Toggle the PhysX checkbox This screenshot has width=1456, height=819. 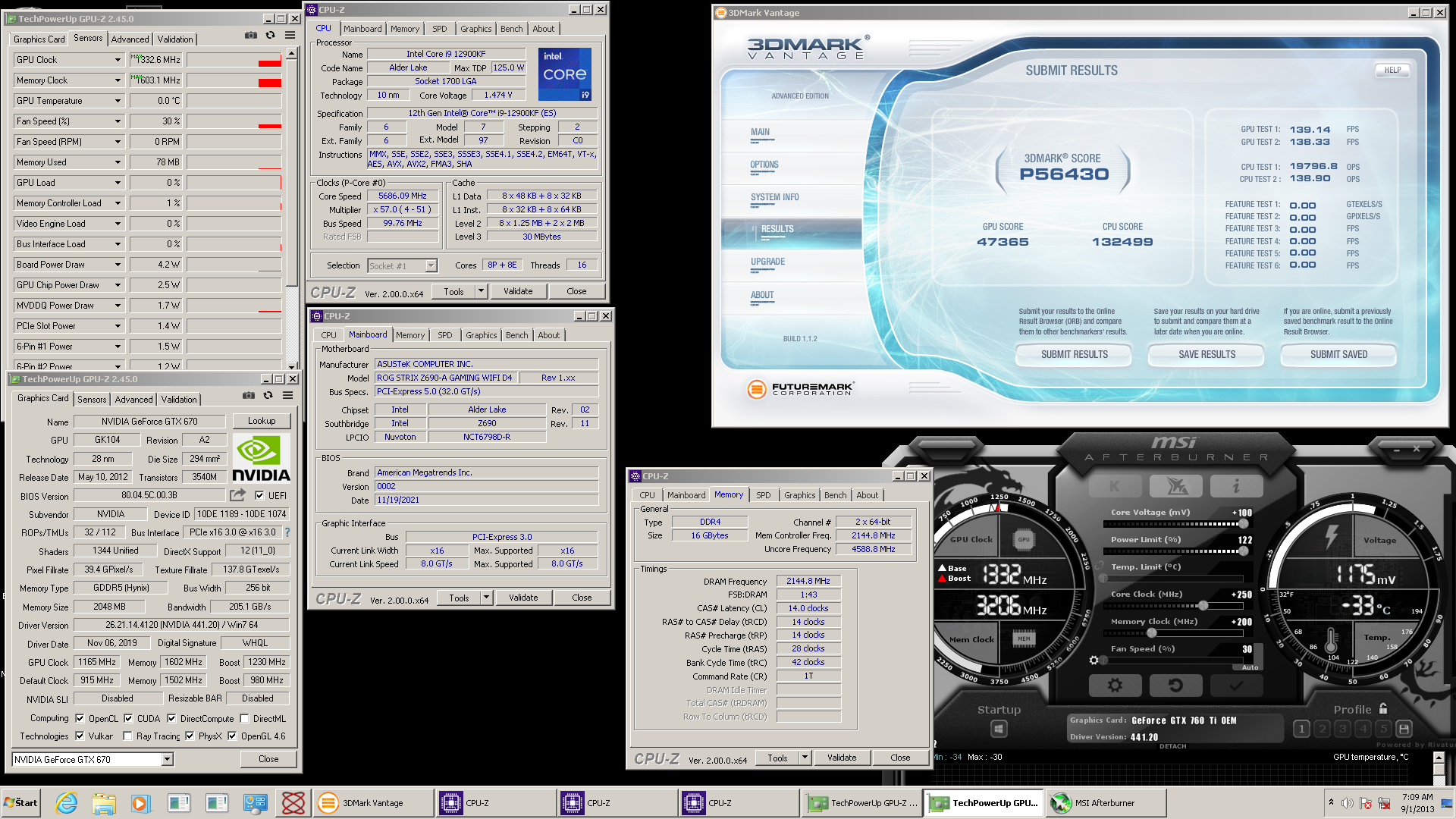coord(190,736)
